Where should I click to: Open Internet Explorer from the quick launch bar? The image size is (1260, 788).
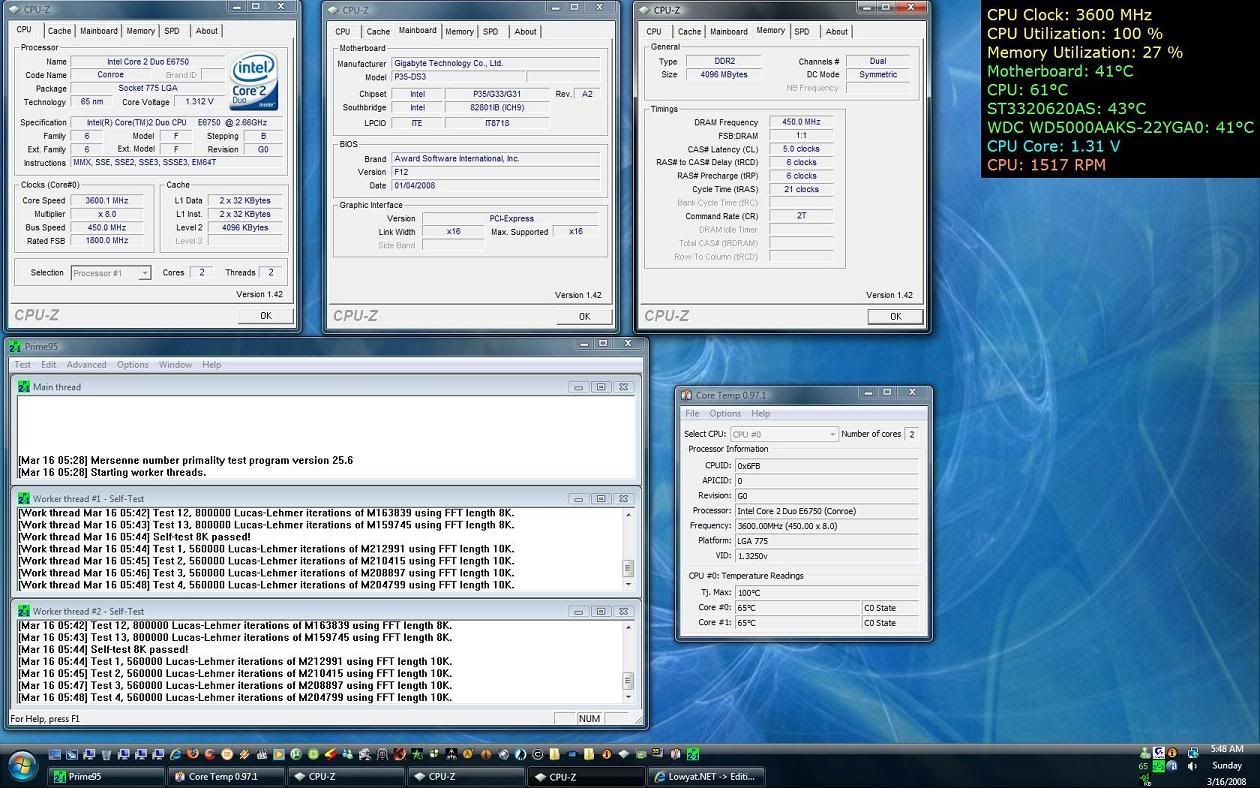[176, 754]
